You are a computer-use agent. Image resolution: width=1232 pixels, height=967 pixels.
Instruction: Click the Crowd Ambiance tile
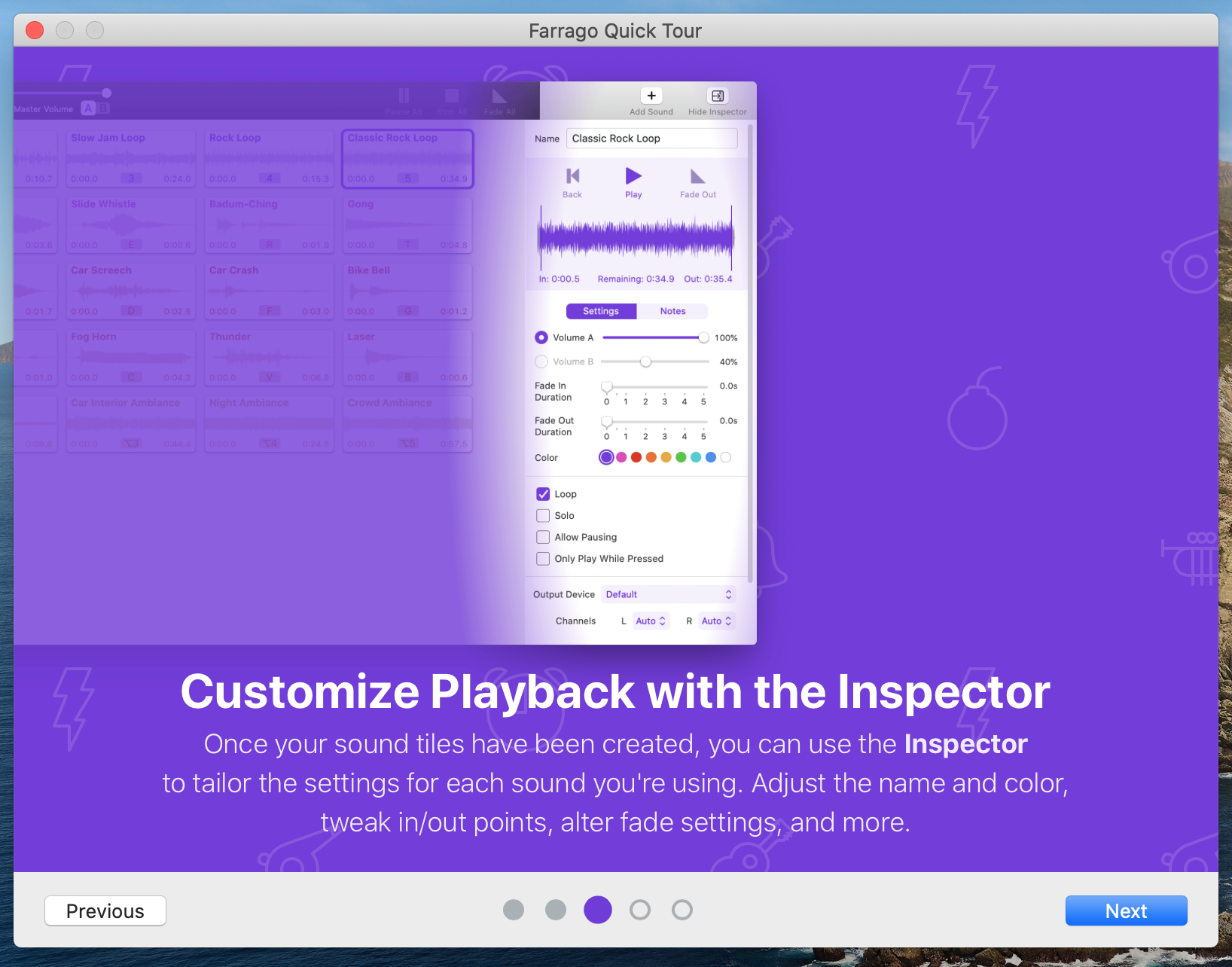tap(407, 424)
